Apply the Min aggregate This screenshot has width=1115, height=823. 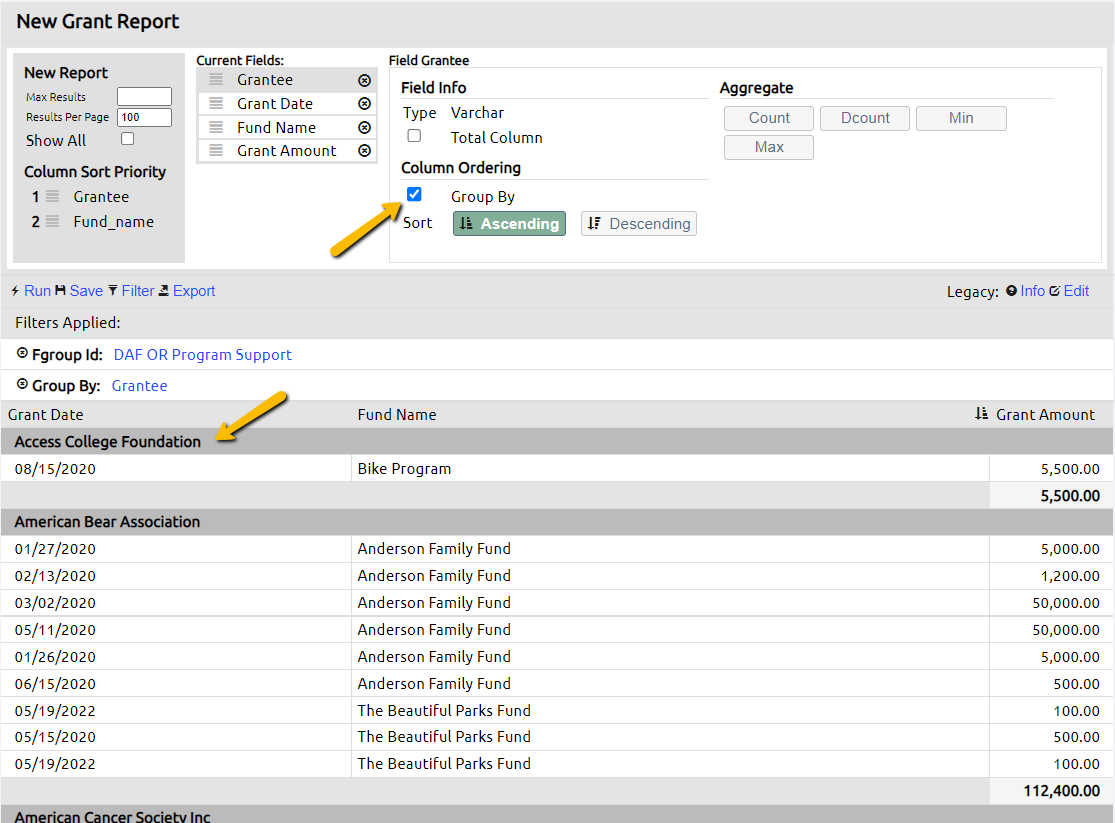pos(961,118)
